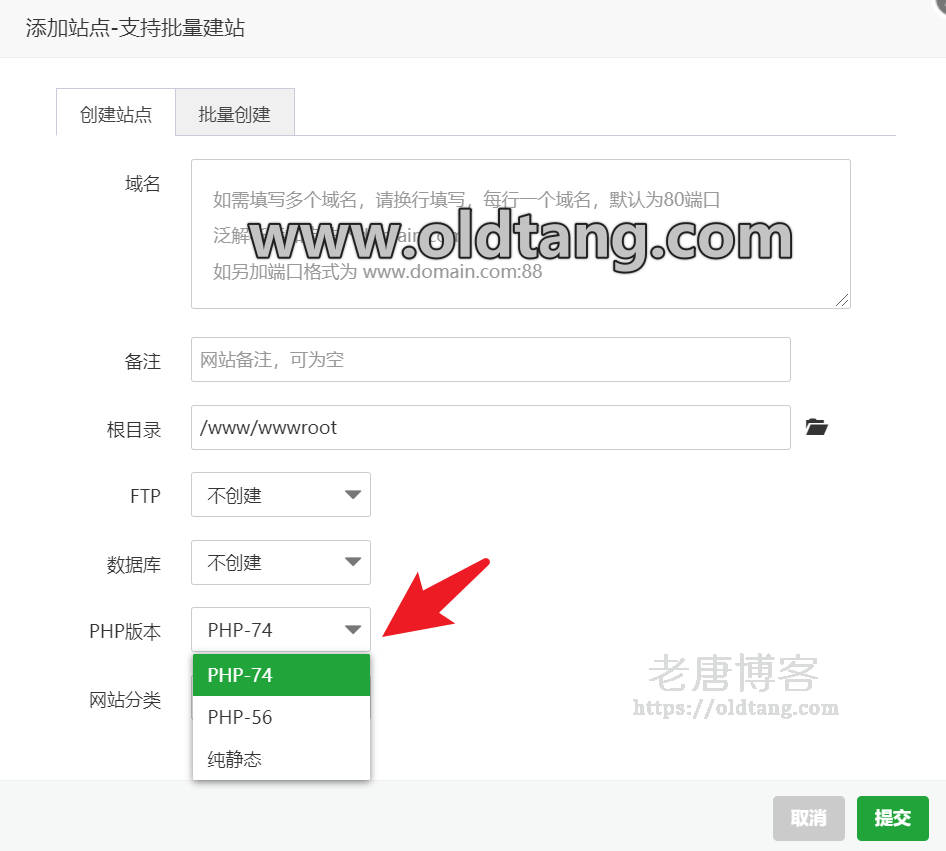
Task: Open the 数据库 dropdown
Action: tap(280, 563)
